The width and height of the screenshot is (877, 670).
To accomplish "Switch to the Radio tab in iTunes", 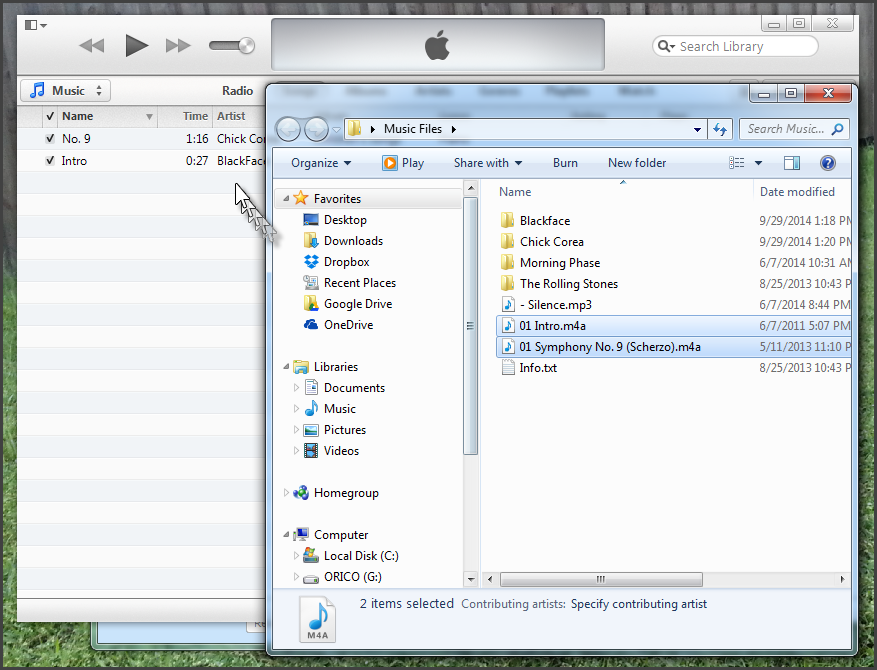I will tap(237, 91).
